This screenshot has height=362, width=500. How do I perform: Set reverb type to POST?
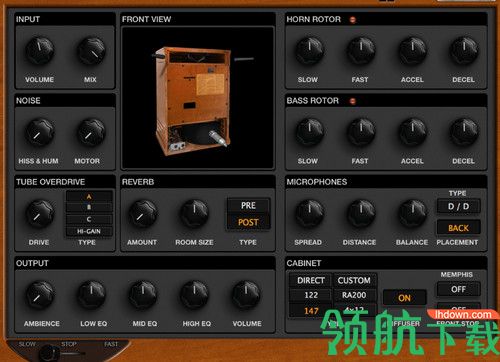pos(248,222)
